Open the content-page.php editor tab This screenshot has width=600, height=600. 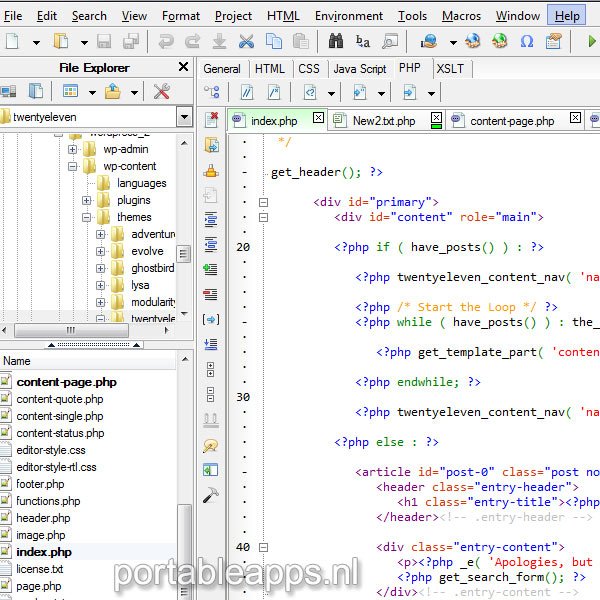pyautogui.click(x=511, y=120)
